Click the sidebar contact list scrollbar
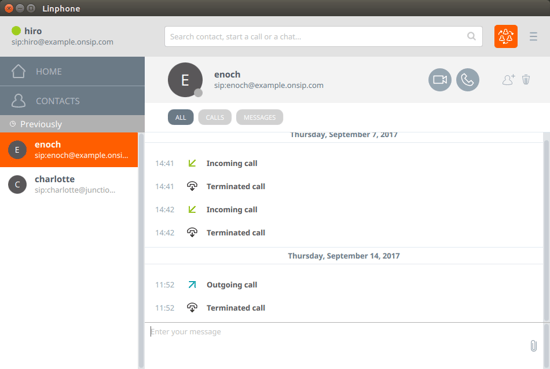Viewport: 550px width, 369px height. click(x=141, y=251)
